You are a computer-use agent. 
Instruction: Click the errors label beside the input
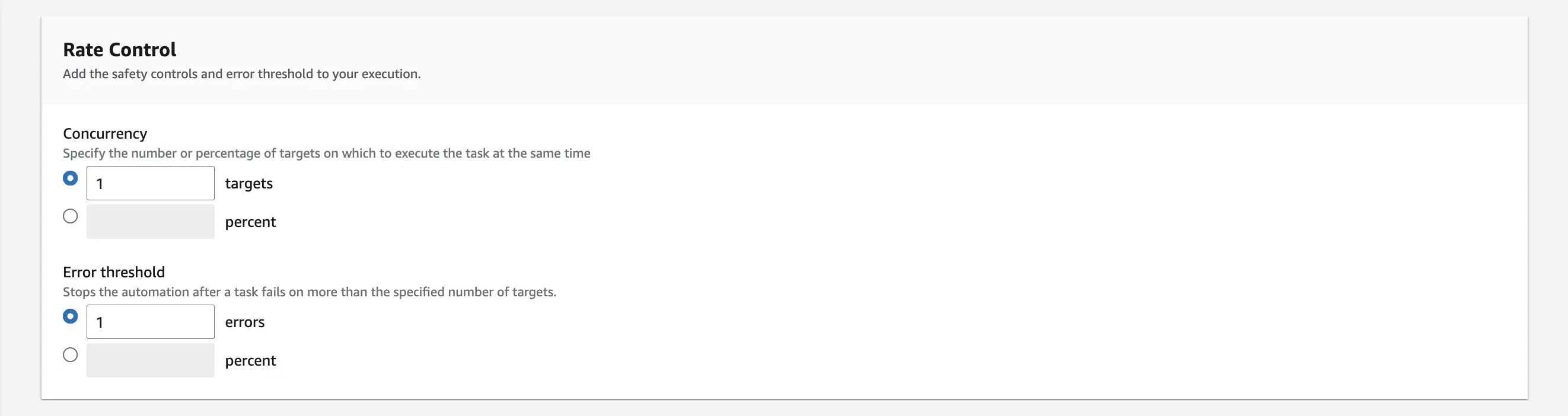point(246,322)
